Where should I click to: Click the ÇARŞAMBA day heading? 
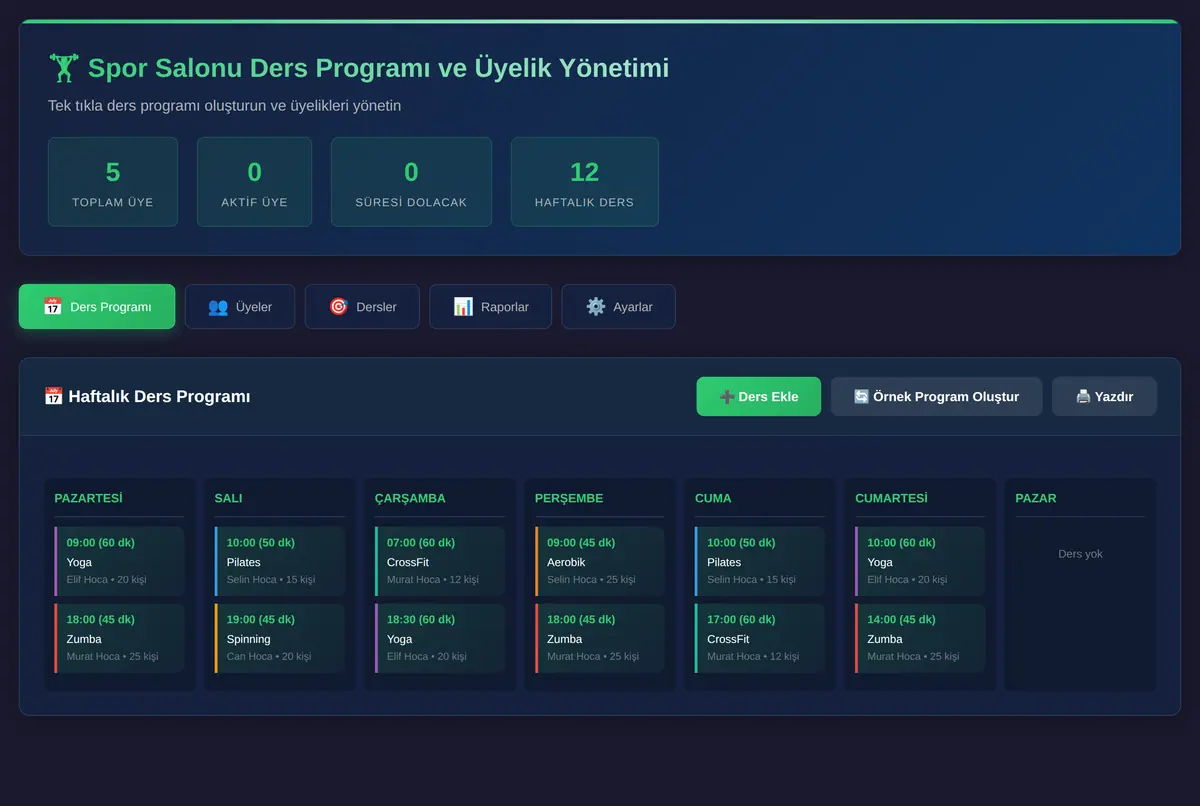coord(410,498)
